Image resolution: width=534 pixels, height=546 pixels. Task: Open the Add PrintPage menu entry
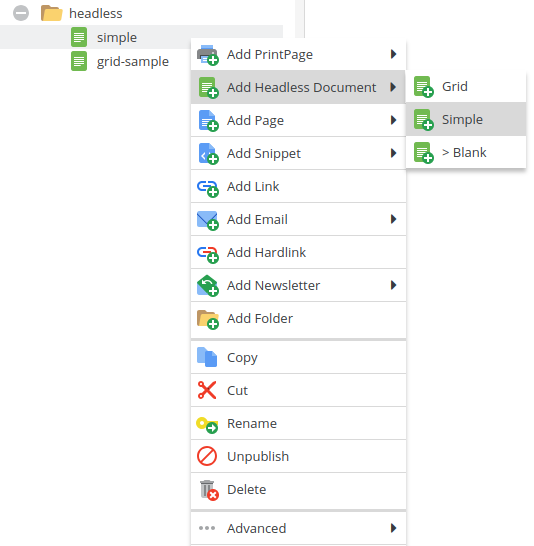tap(298, 54)
